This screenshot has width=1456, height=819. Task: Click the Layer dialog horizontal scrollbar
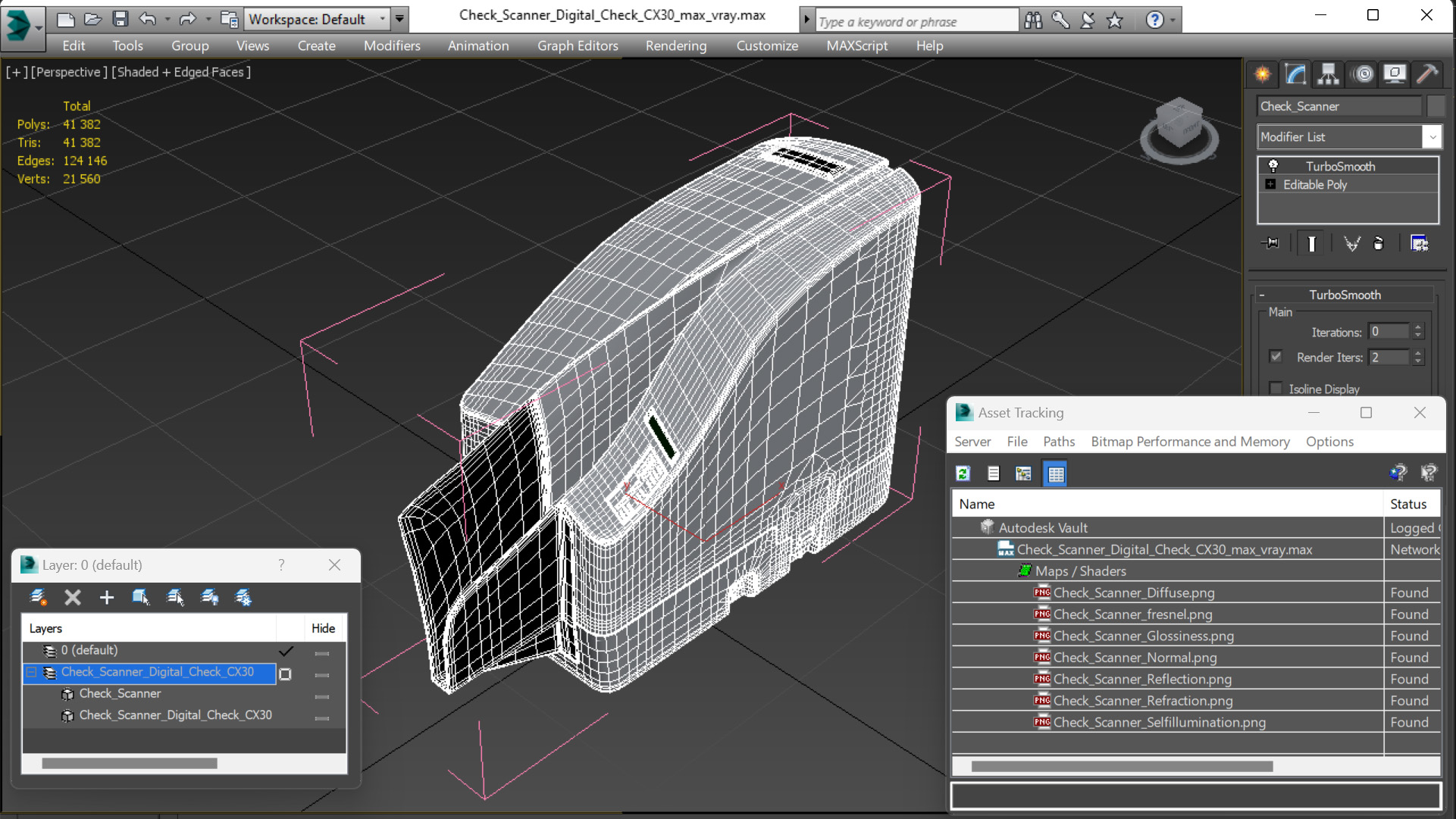(130, 763)
